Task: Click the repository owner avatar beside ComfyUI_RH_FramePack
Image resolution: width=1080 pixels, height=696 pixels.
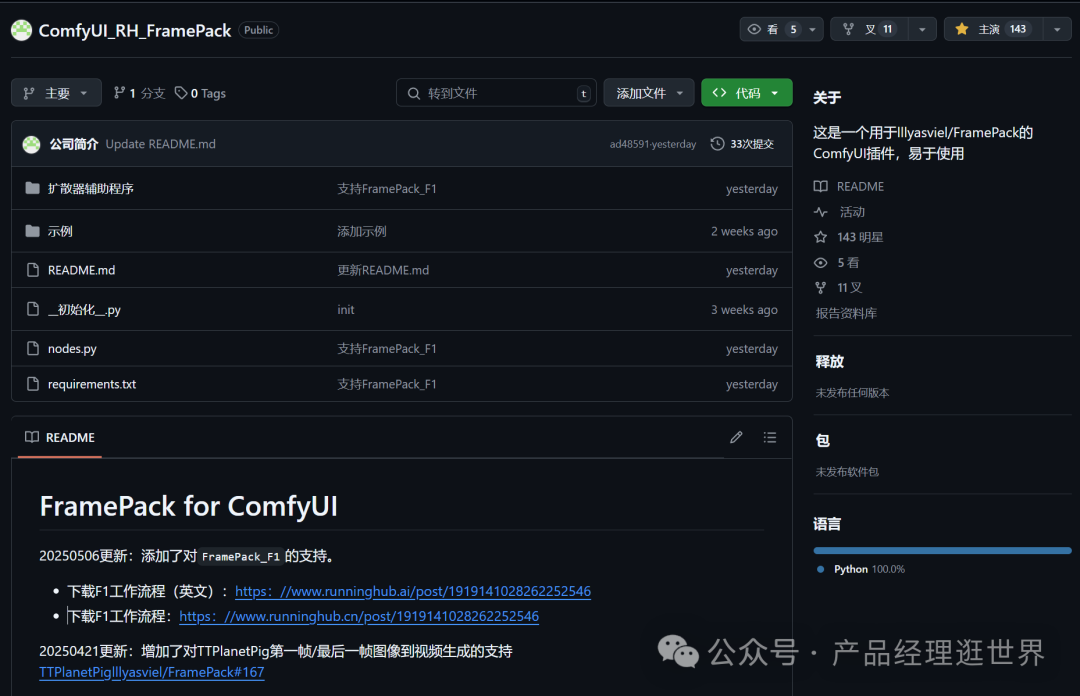Action: coord(21,30)
